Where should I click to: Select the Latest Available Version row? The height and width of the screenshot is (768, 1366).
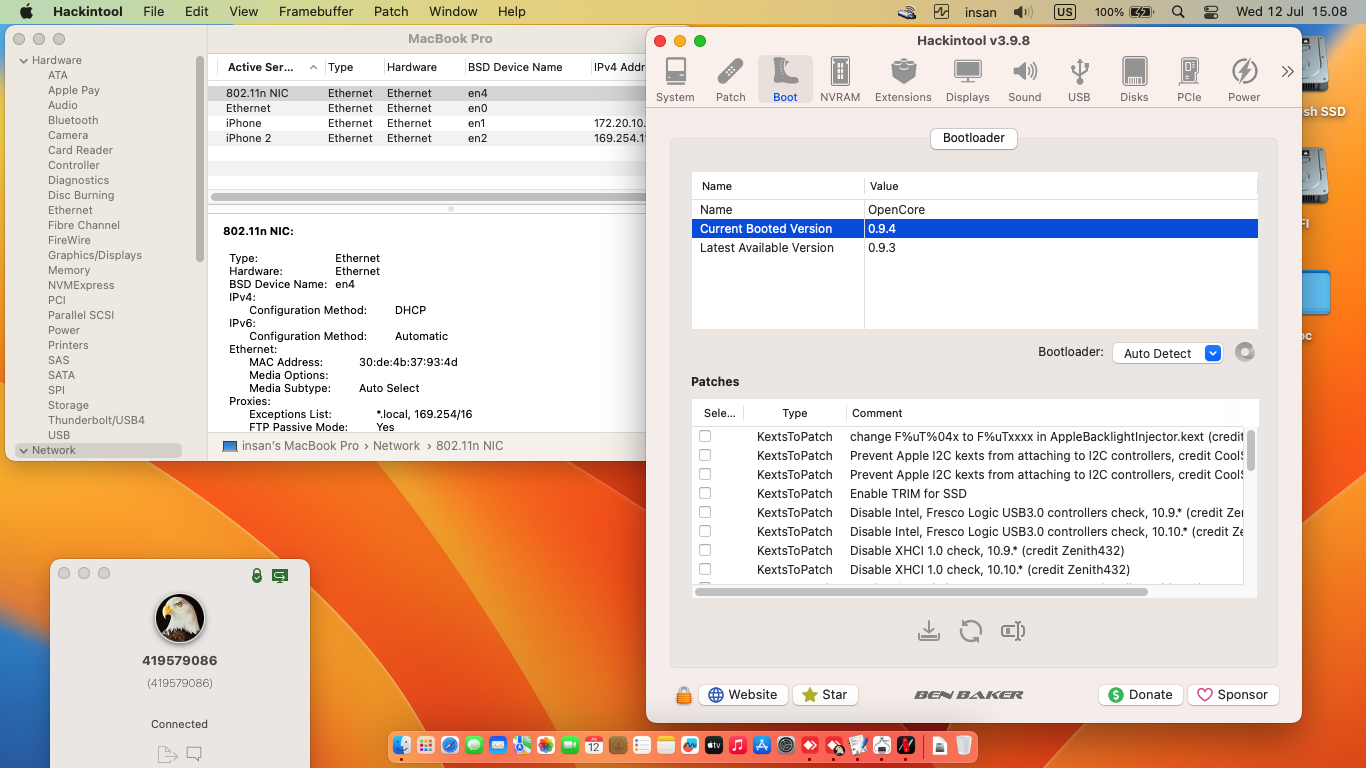point(973,248)
